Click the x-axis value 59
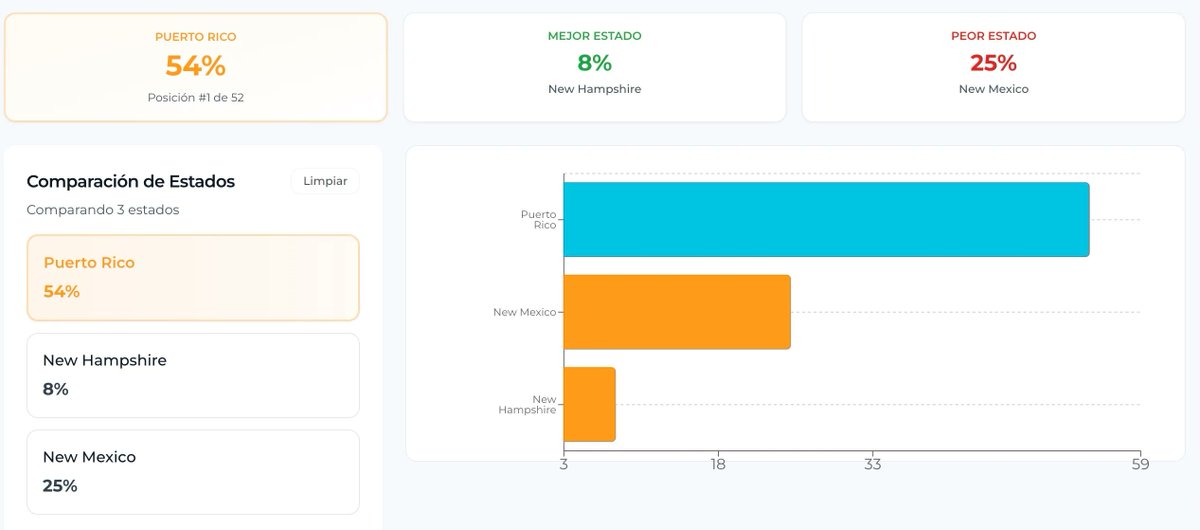 1140,464
